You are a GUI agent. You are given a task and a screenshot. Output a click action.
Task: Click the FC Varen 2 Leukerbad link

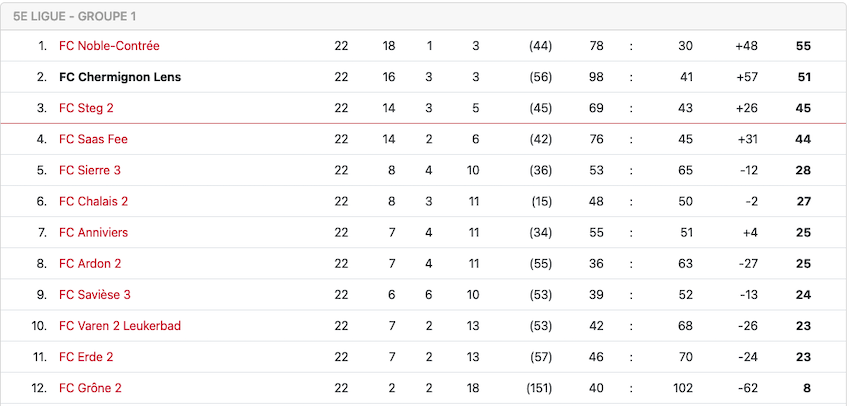120,326
